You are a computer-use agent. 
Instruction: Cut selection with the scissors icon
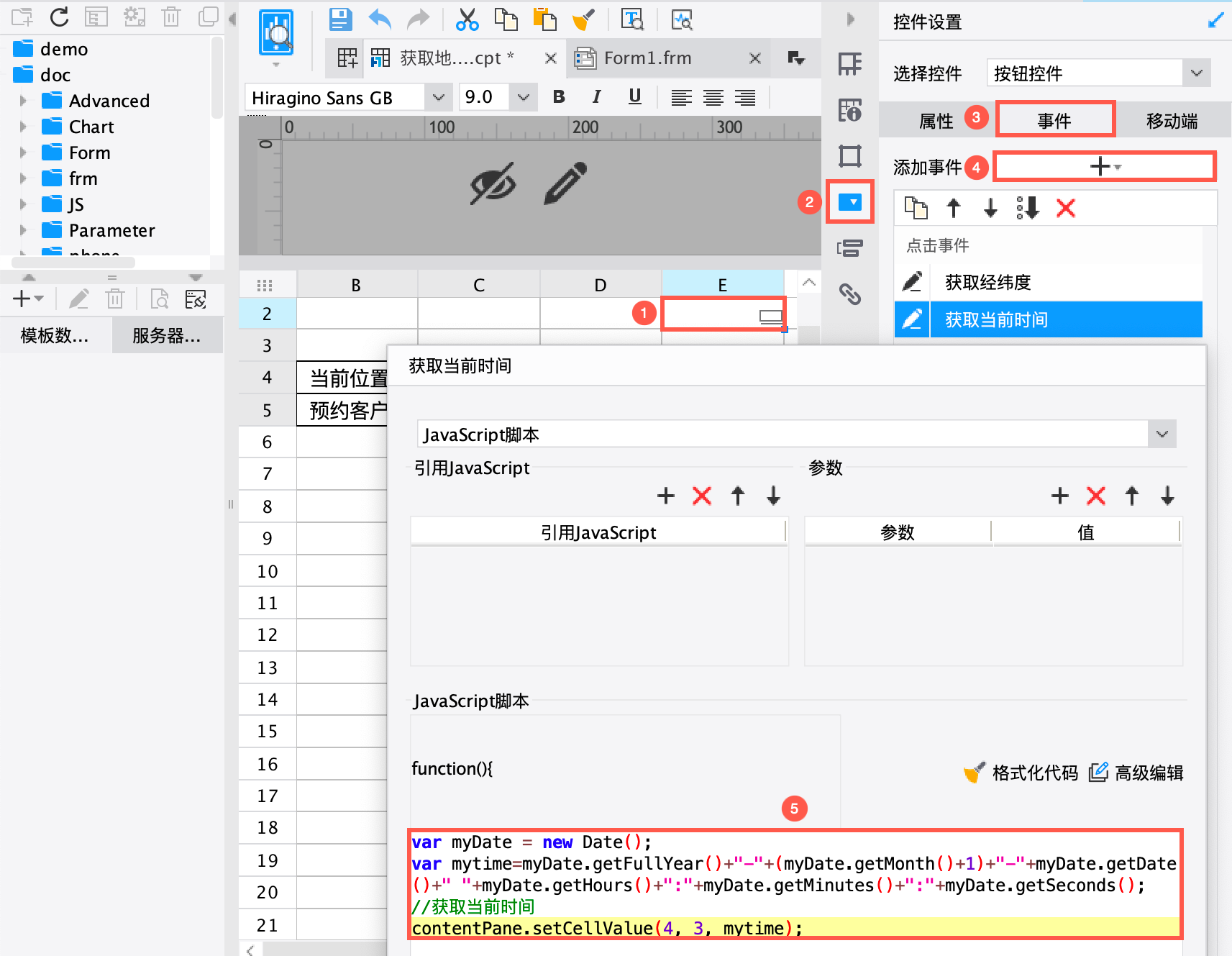(x=467, y=19)
